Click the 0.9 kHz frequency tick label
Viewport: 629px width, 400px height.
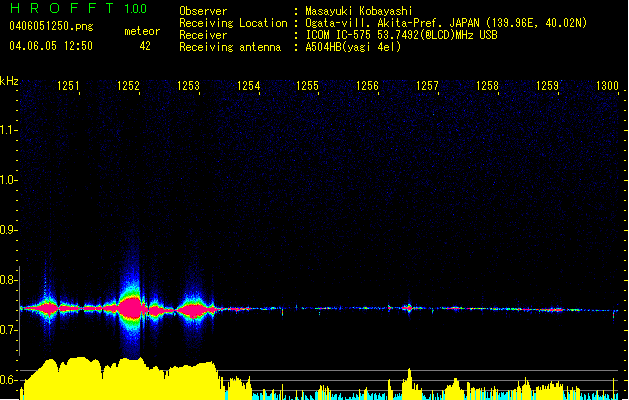(8, 230)
